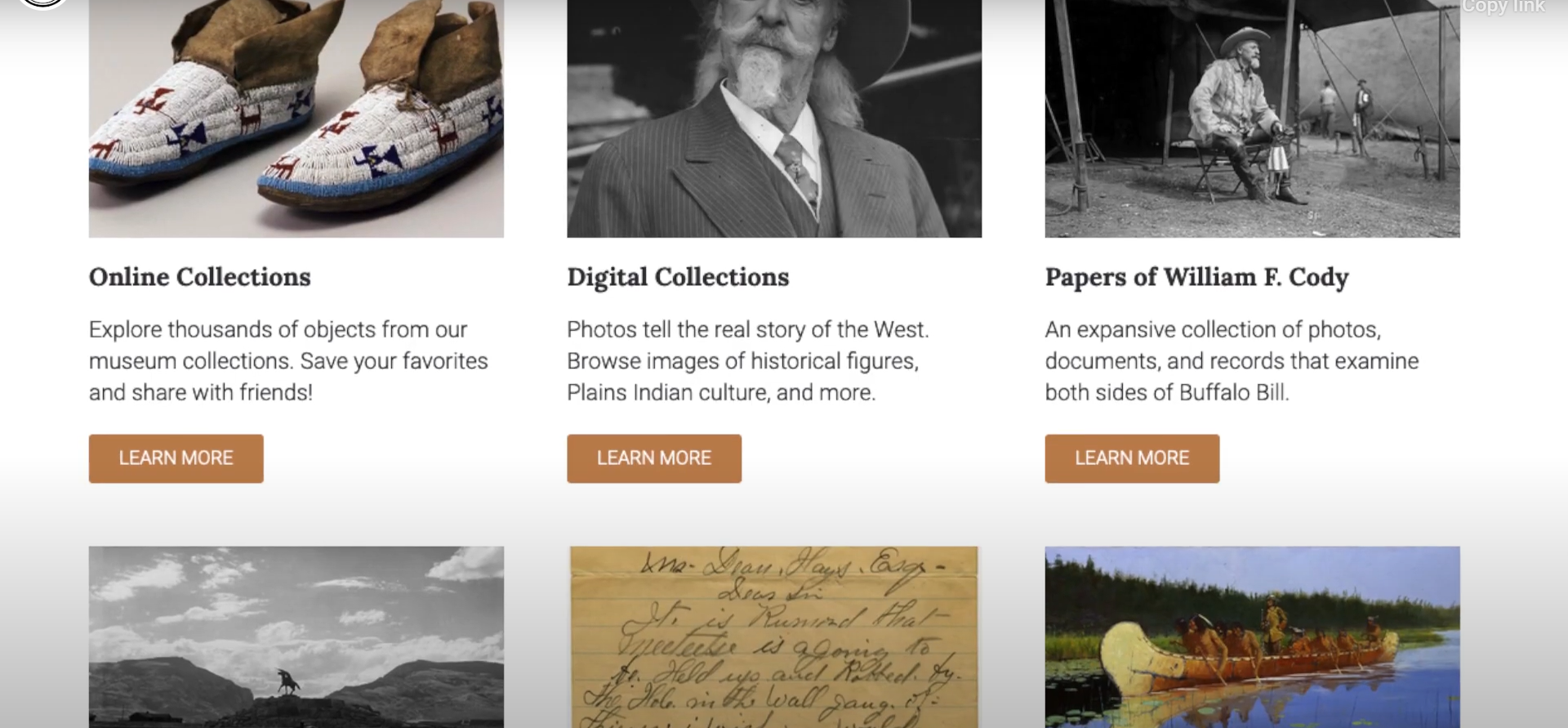
Task: Click Learn More under Online Collections
Action: 176,458
